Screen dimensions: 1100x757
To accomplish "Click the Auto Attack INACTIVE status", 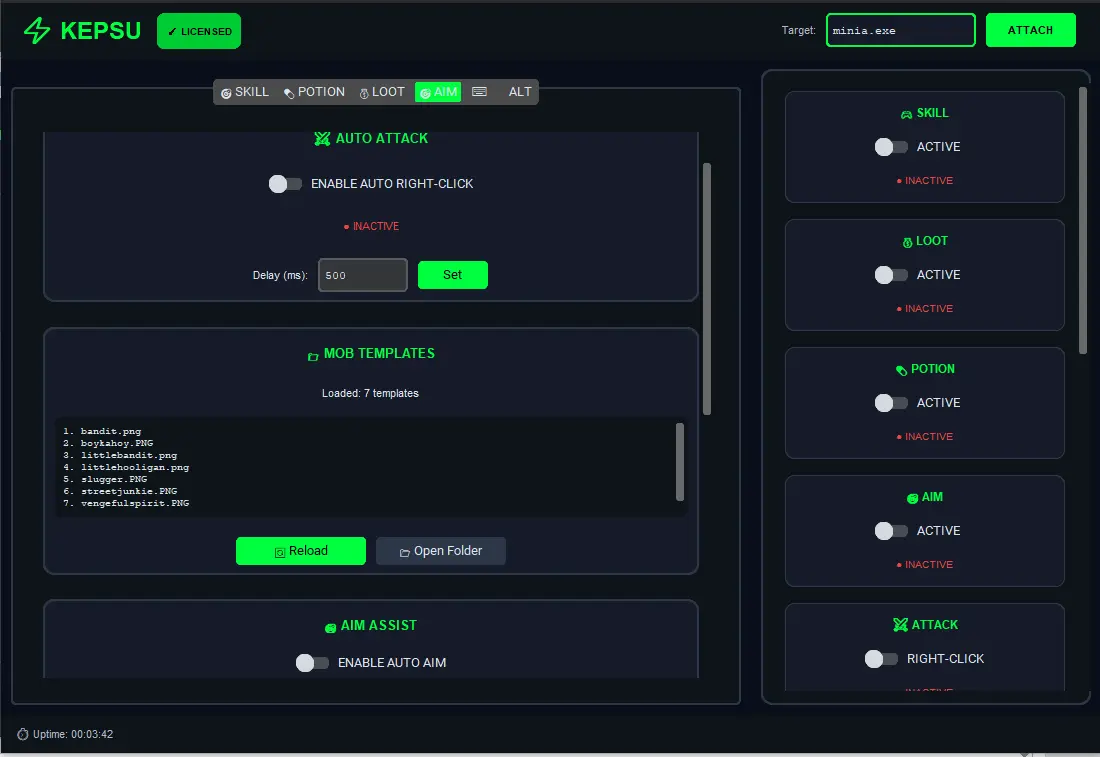I will (x=371, y=226).
